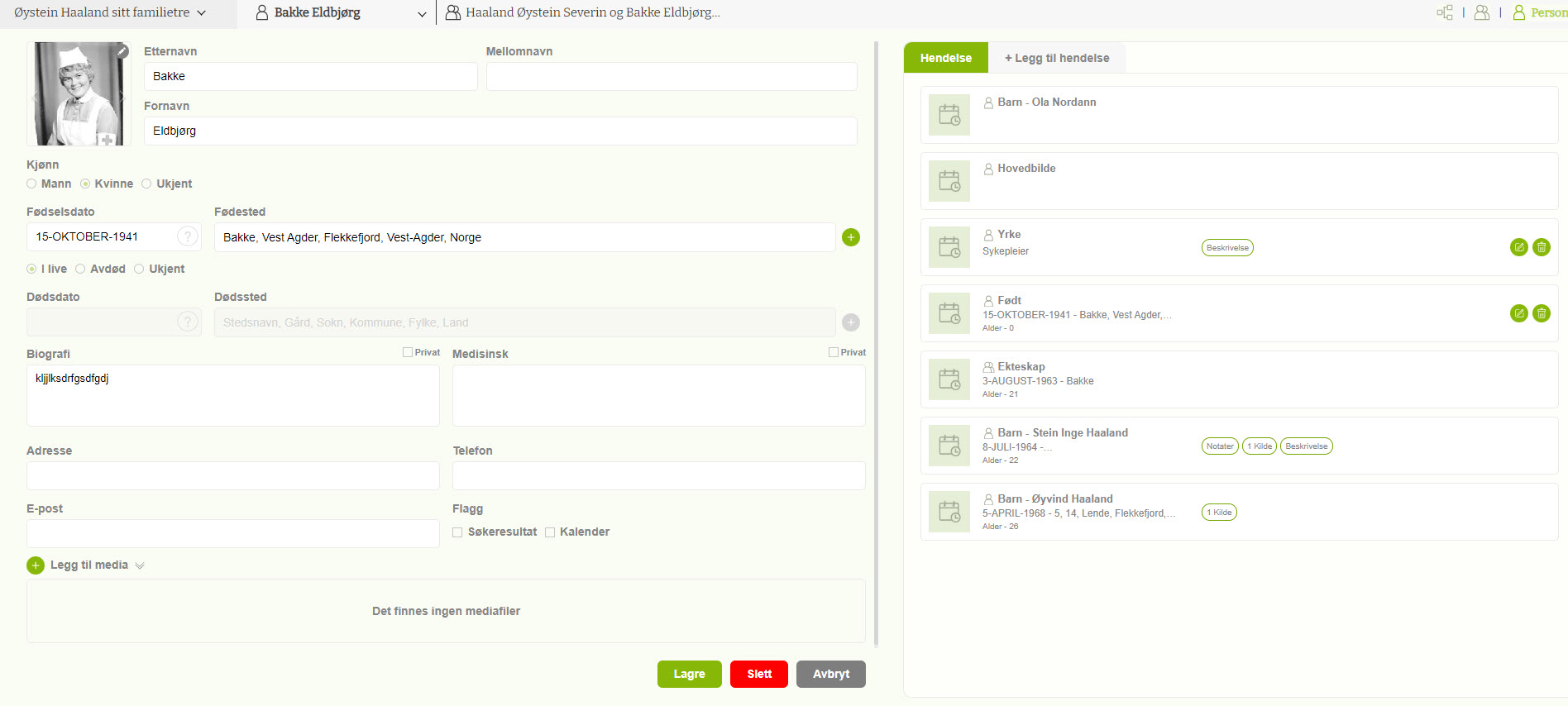Delete the Yrke Sykepleier event

pos(1541,247)
